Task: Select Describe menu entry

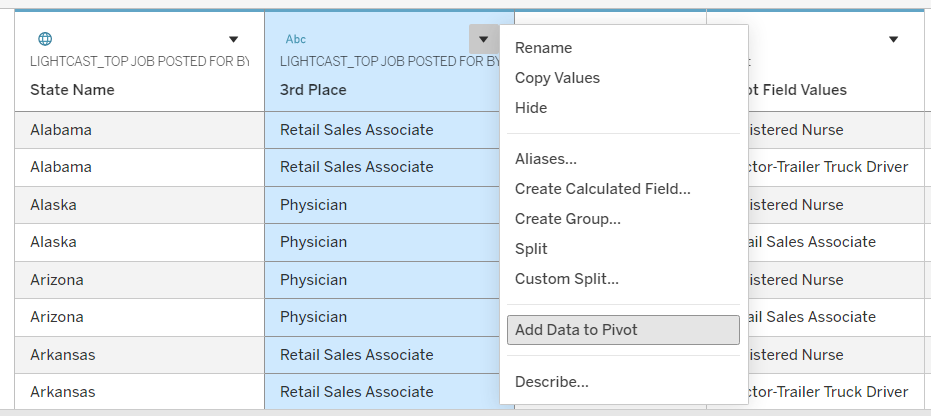Action: click(551, 381)
